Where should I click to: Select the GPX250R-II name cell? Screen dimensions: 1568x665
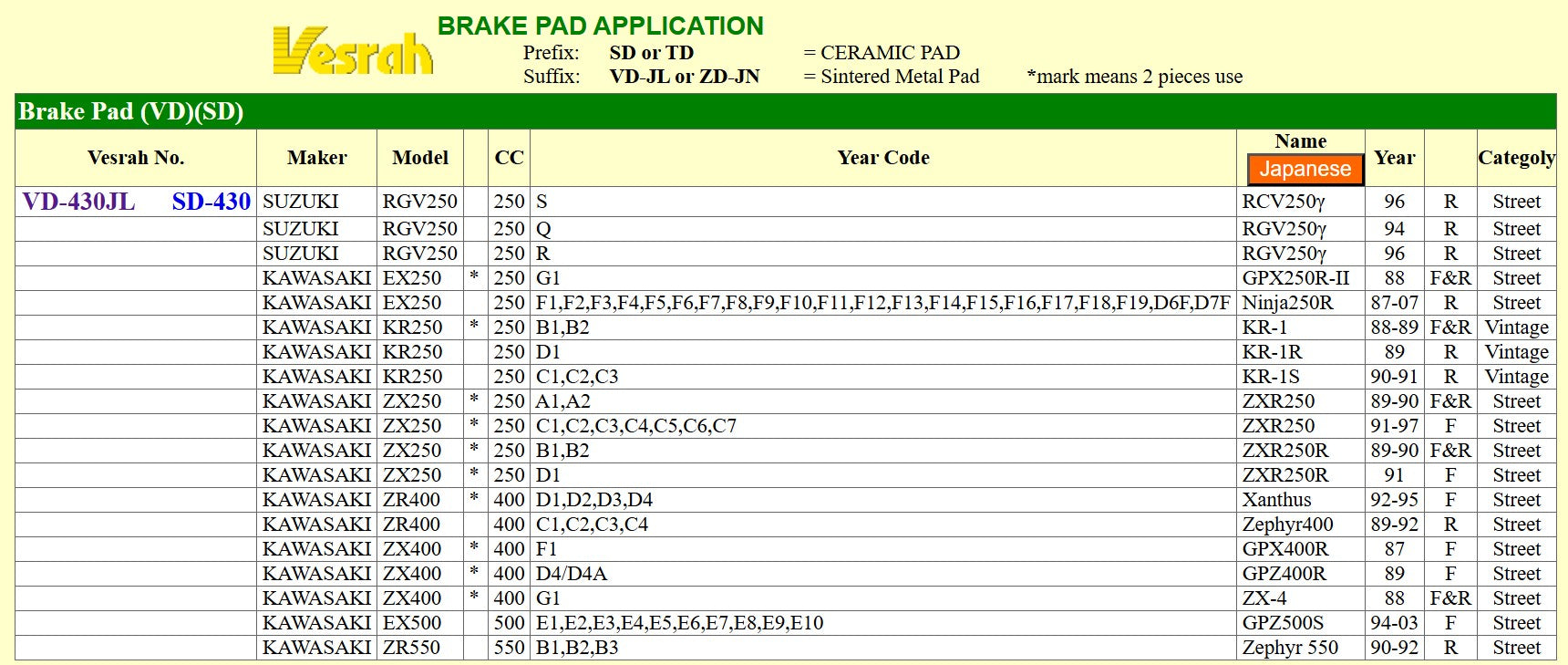pos(1295,278)
